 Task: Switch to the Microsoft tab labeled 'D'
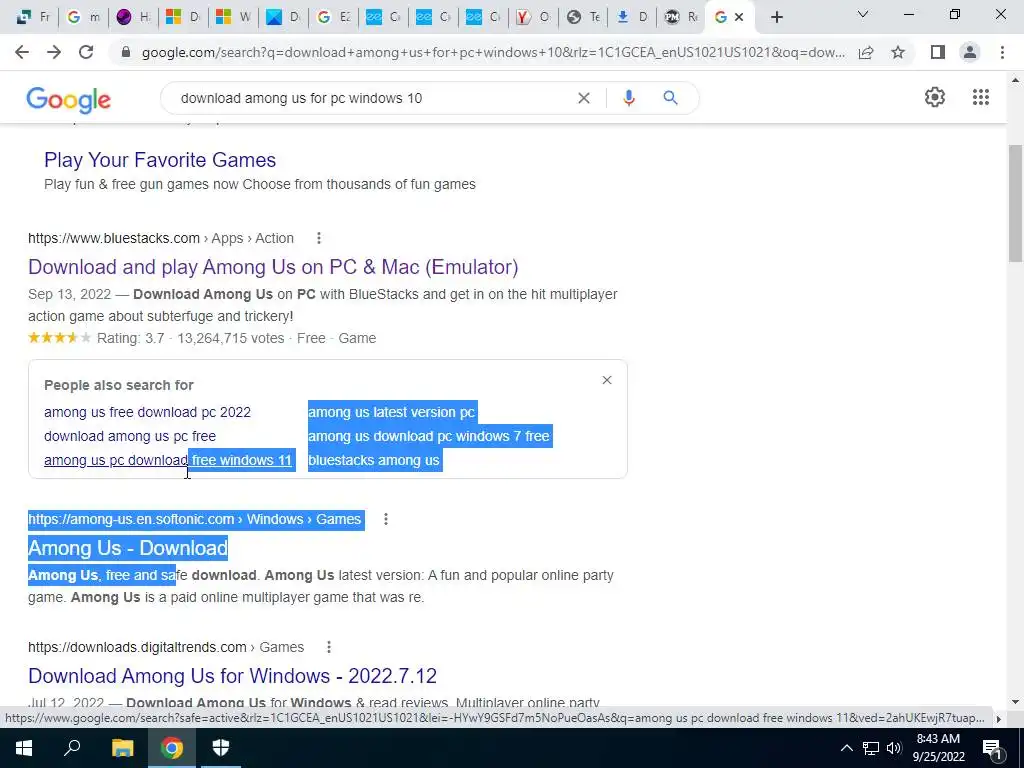(x=184, y=18)
